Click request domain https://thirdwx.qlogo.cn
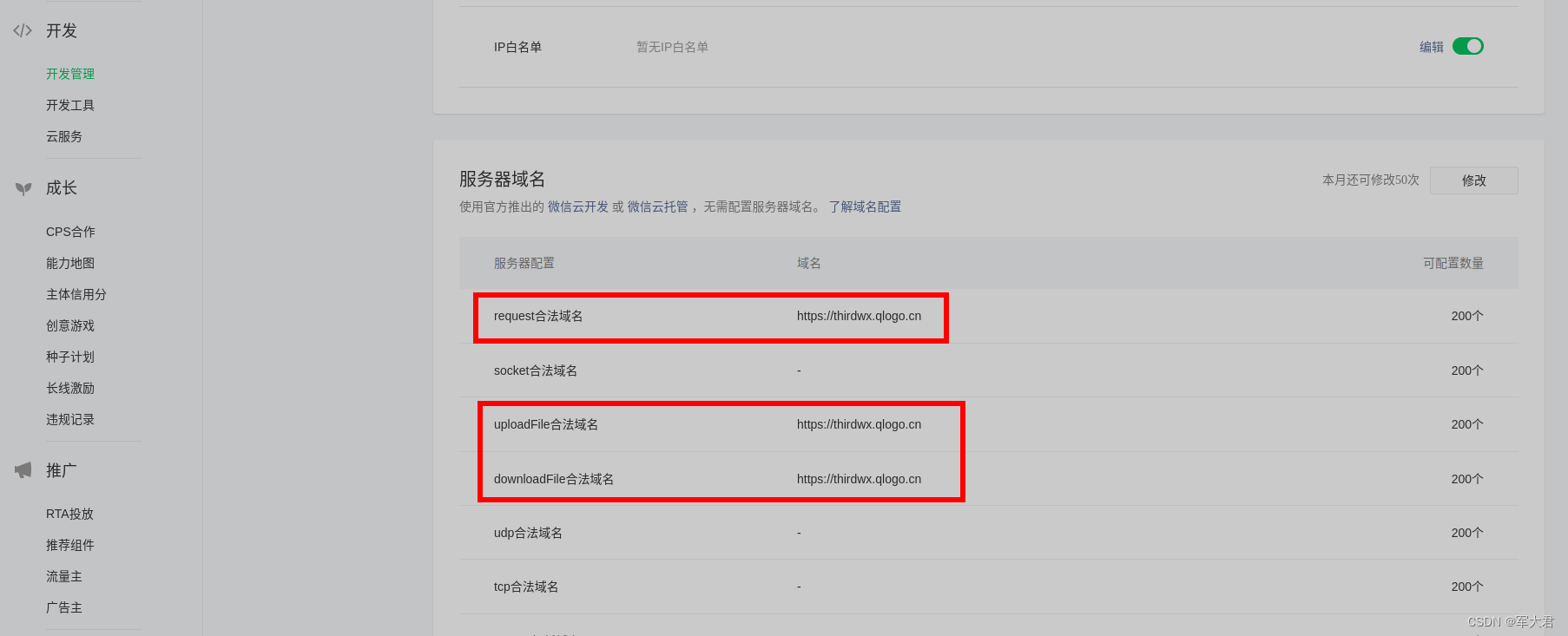The image size is (1568, 636). point(860,316)
